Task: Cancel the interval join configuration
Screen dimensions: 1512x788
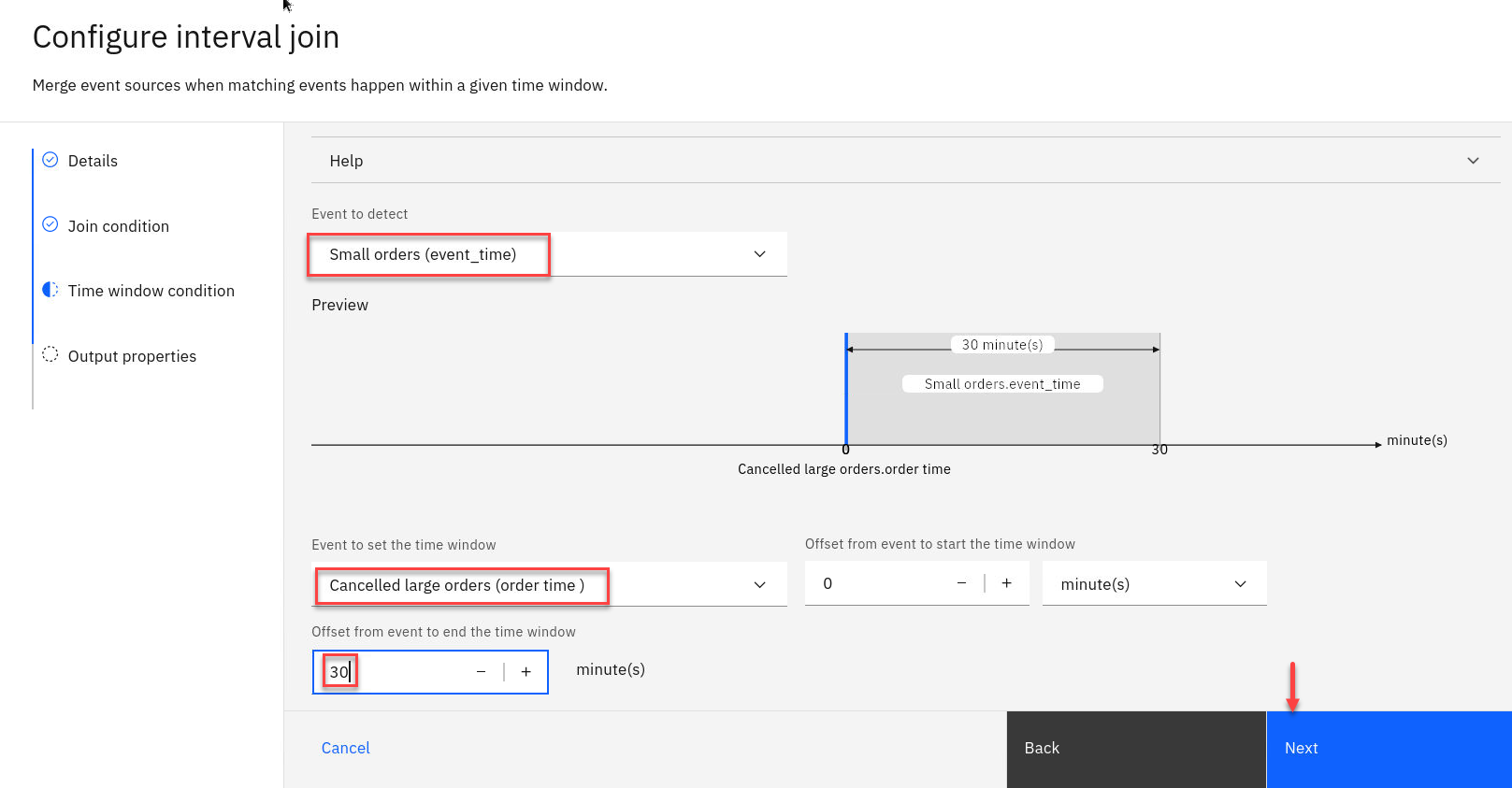Action: pos(345,748)
